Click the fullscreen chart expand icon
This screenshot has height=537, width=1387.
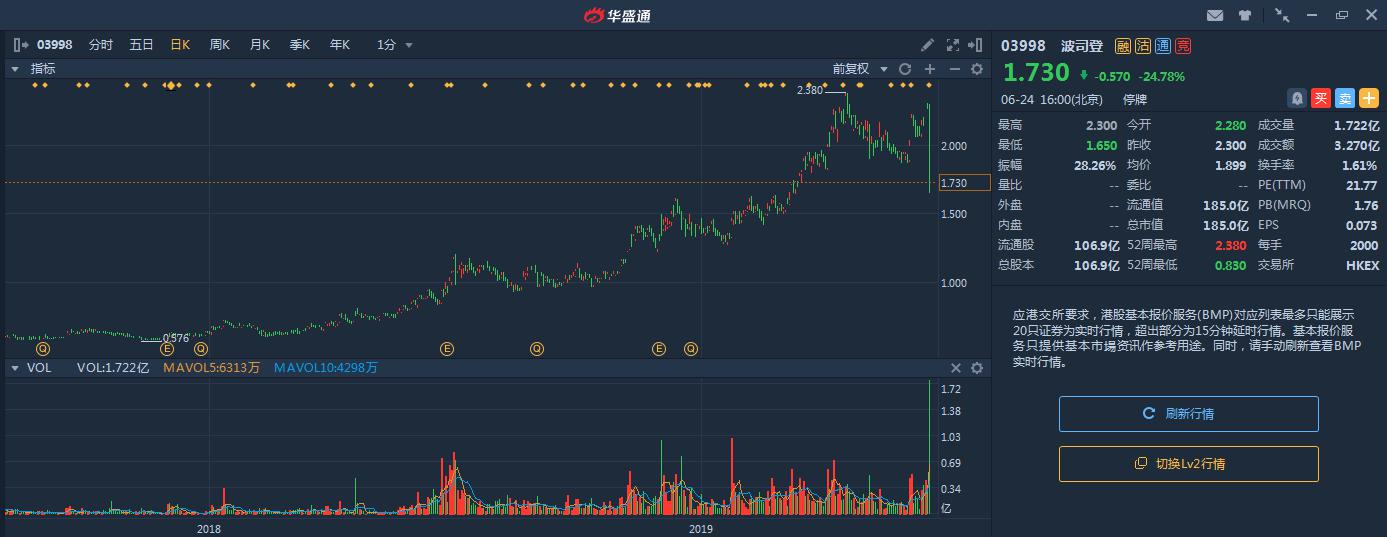952,45
